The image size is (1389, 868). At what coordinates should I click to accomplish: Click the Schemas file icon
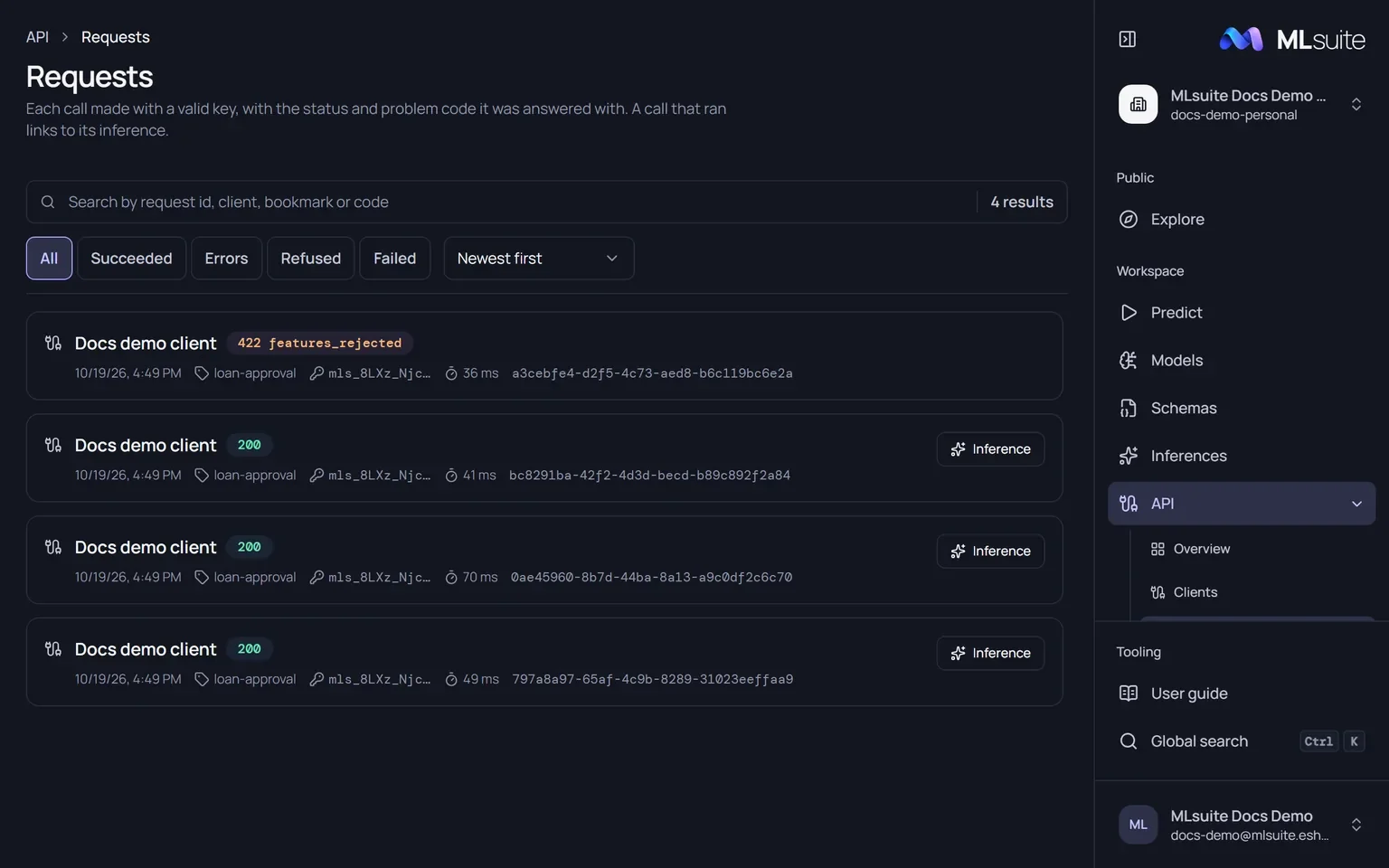click(1128, 408)
